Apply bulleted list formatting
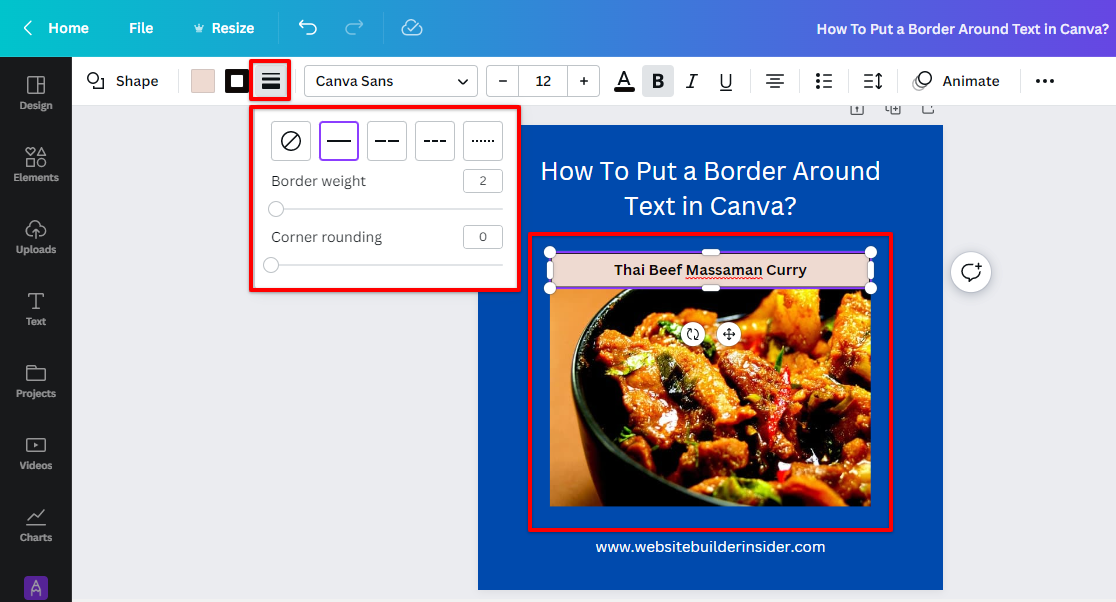This screenshot has width=1116, height=602. point(824,81)
